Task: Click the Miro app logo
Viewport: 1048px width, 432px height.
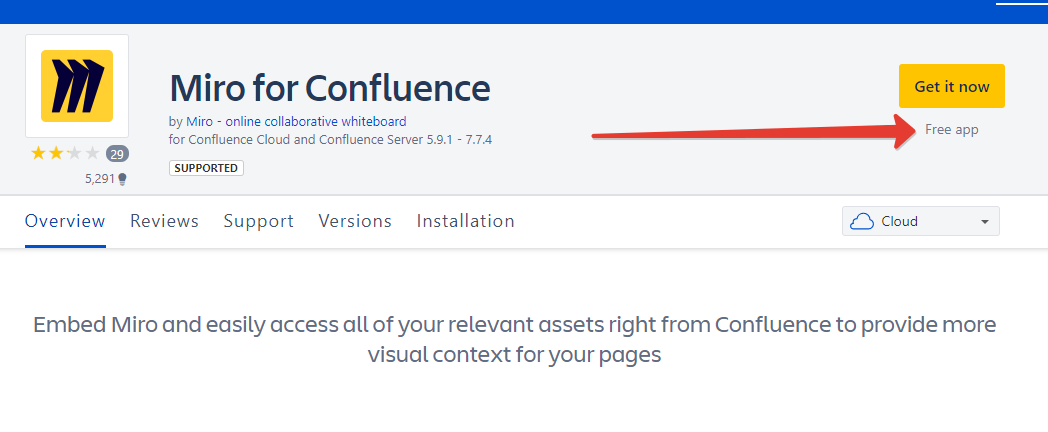Action: tap(77, 86)
